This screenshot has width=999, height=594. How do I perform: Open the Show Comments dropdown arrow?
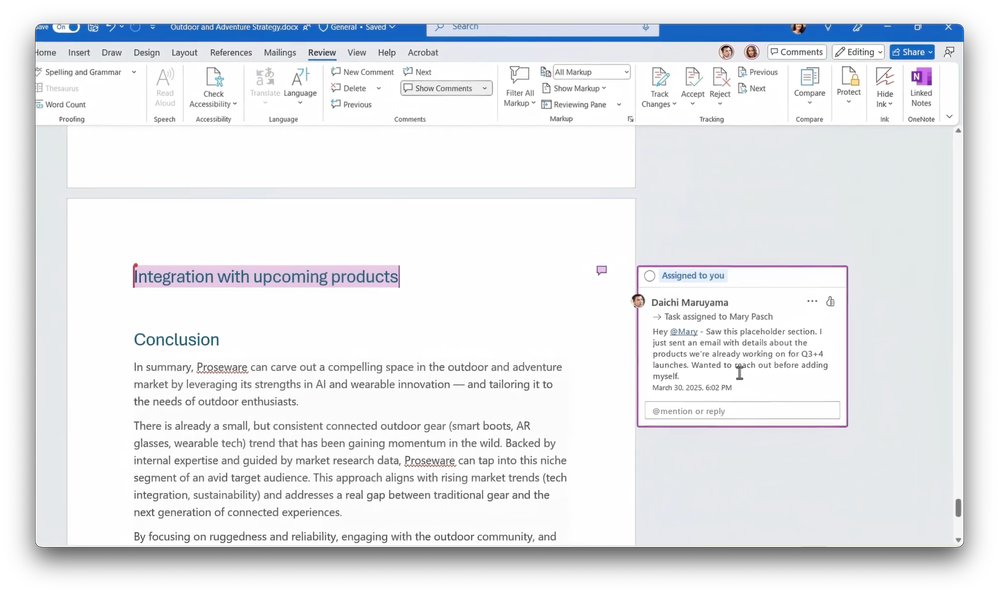[485, 89]
